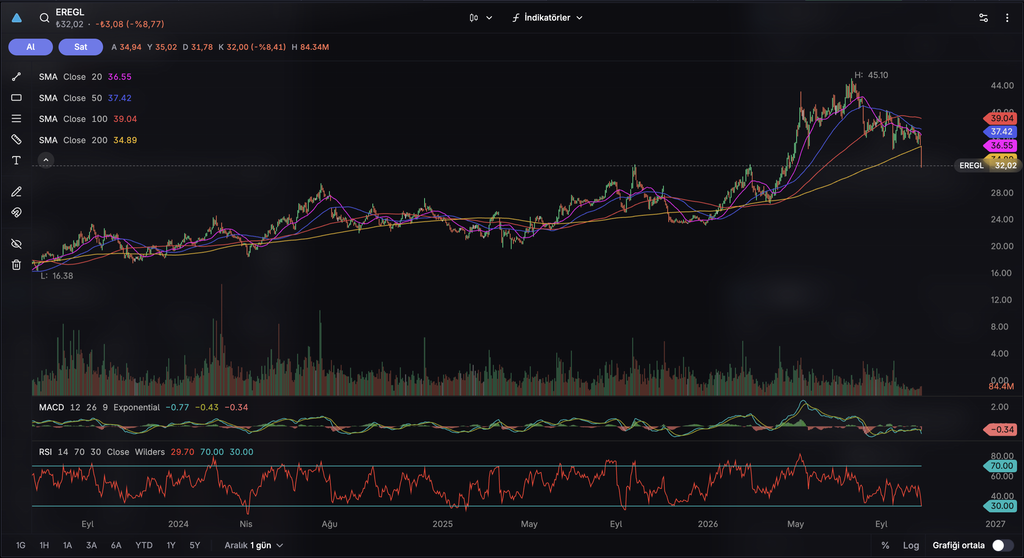This screenshot has height=558, width=1024.
Task: Click the EREGL 32,02 current price label
Action: tap(987, 165)
